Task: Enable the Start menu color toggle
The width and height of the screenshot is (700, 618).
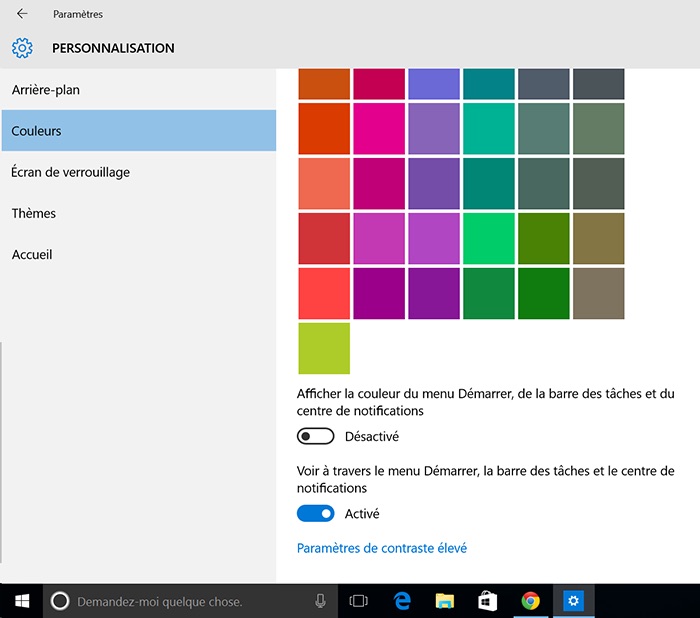Action: tap(315, 437)
